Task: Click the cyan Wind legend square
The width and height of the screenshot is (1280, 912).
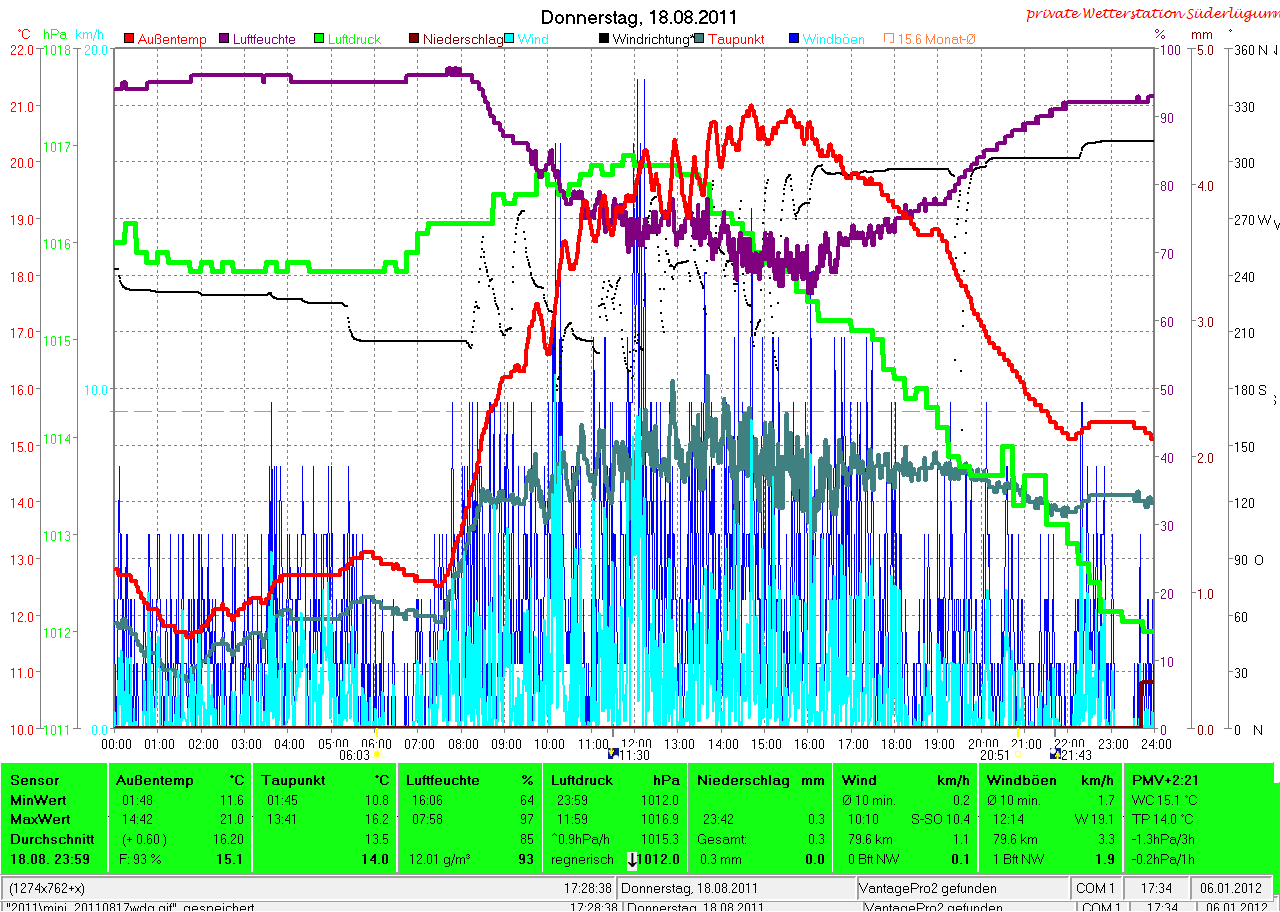Action: 509,39
